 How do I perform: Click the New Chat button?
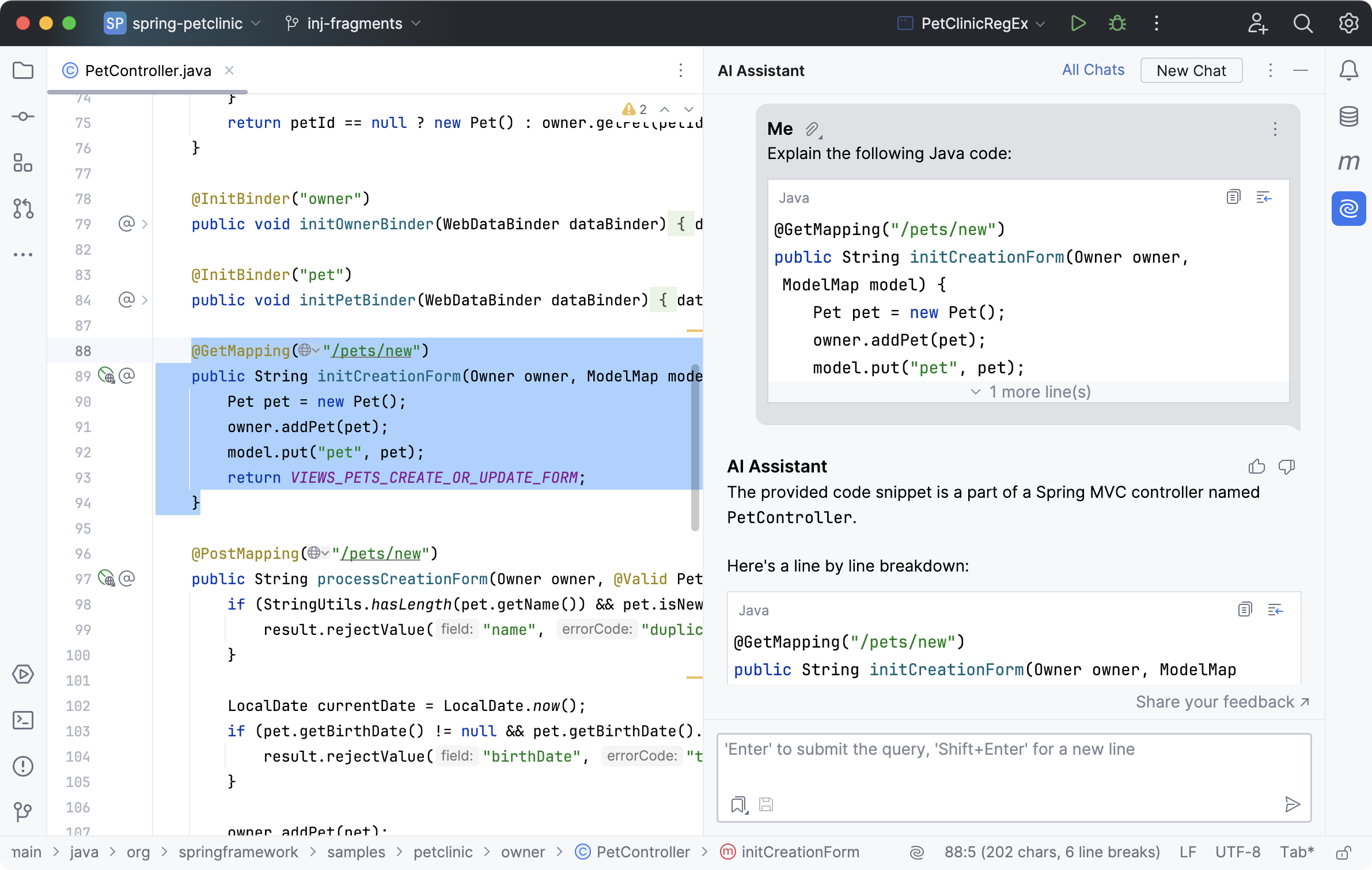1191,70
